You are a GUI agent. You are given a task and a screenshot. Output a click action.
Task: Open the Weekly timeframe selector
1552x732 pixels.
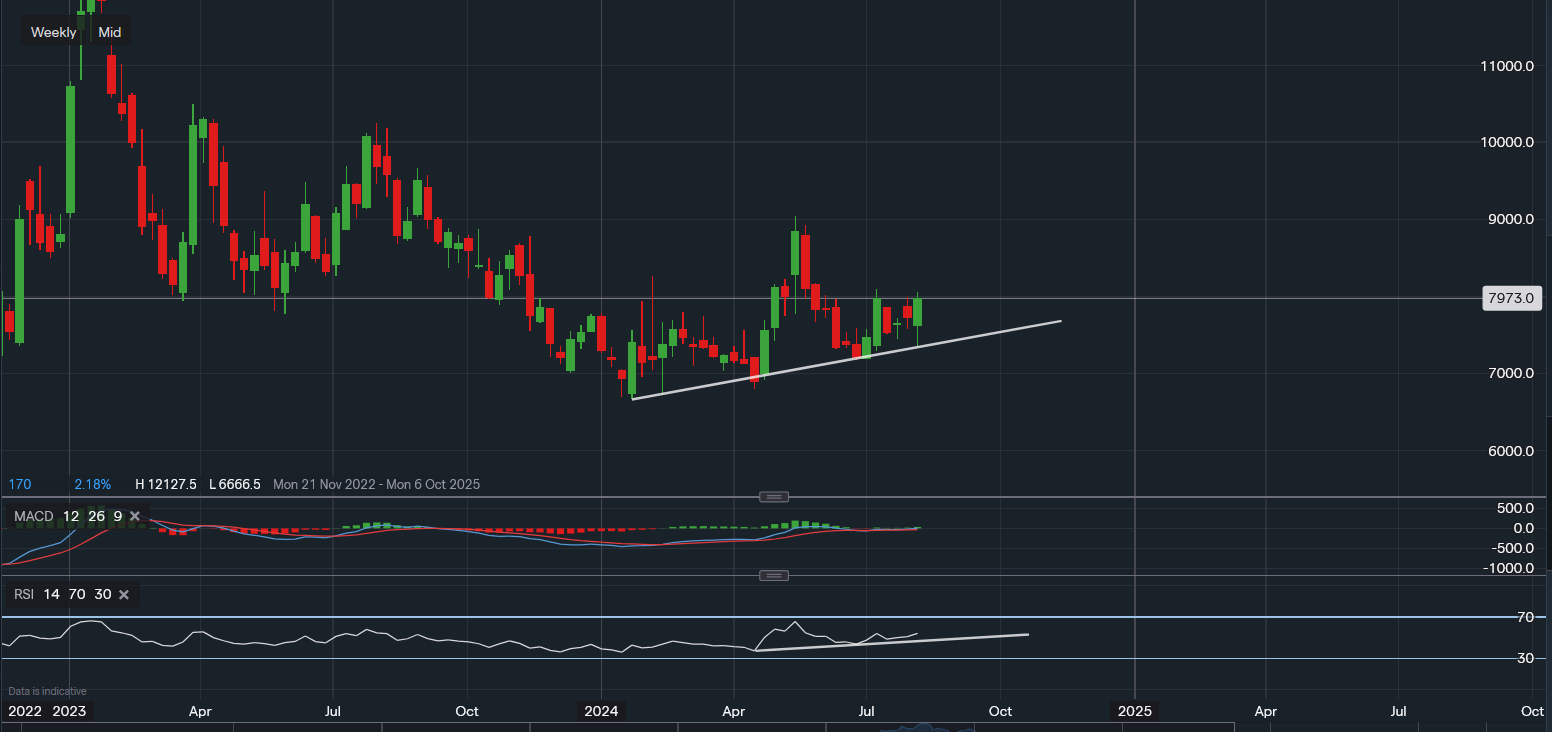53,32
